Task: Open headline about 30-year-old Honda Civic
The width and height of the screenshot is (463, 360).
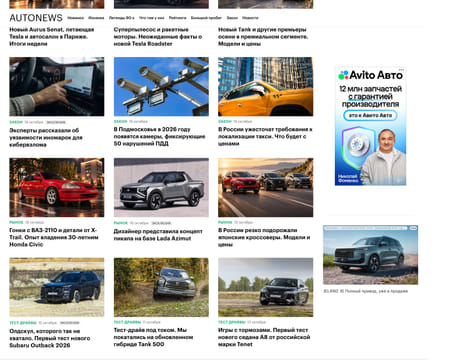Action: pos(54,237)
